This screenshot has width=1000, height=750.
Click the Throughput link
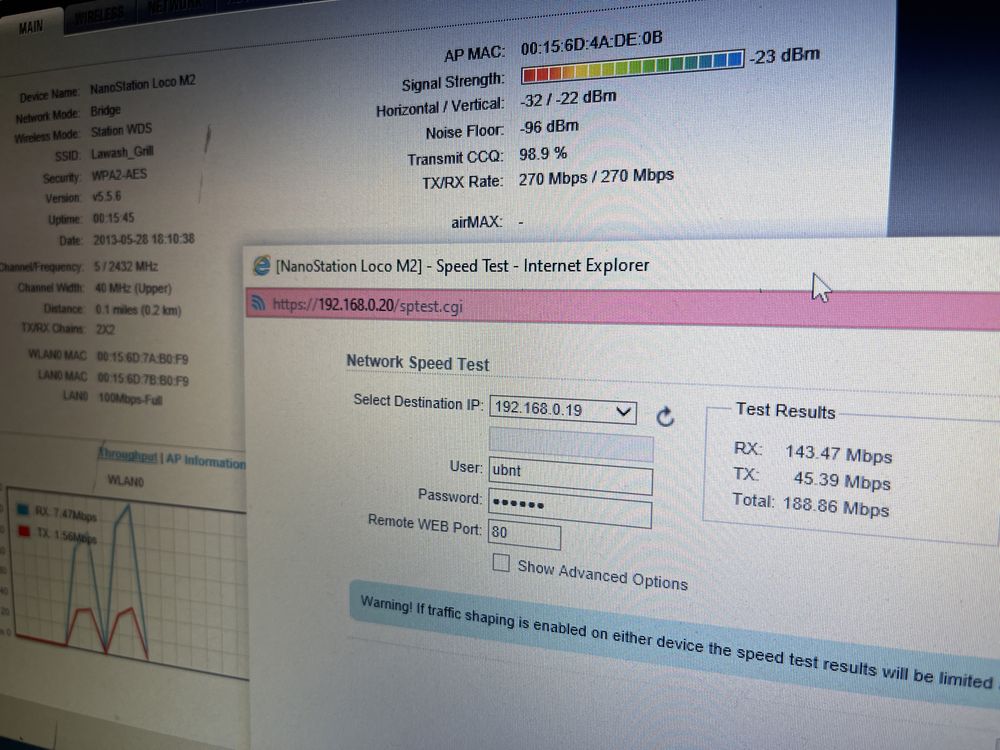128,454
